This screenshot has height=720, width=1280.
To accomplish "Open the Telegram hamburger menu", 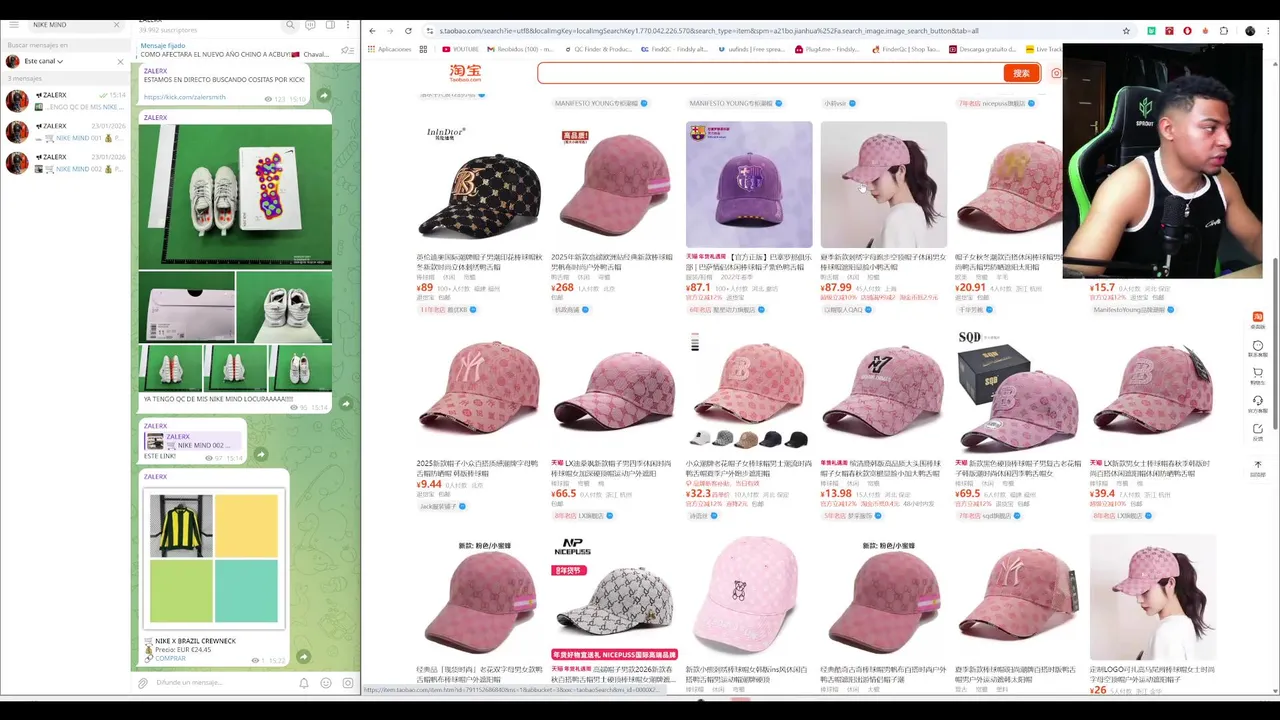I will pos(13,24).
